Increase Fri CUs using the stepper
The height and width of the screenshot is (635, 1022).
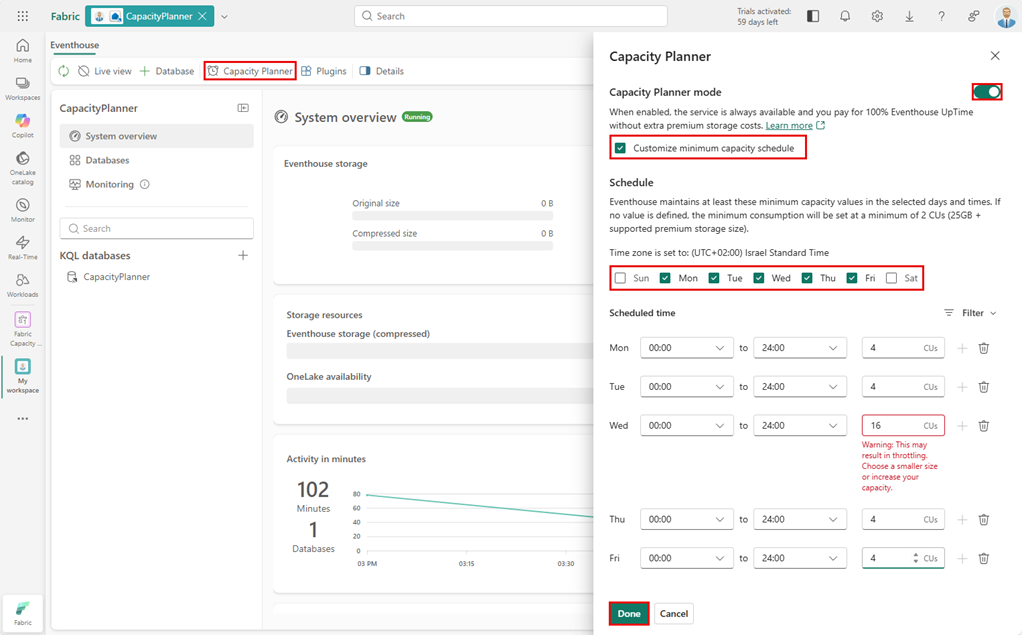coord(916,554)
